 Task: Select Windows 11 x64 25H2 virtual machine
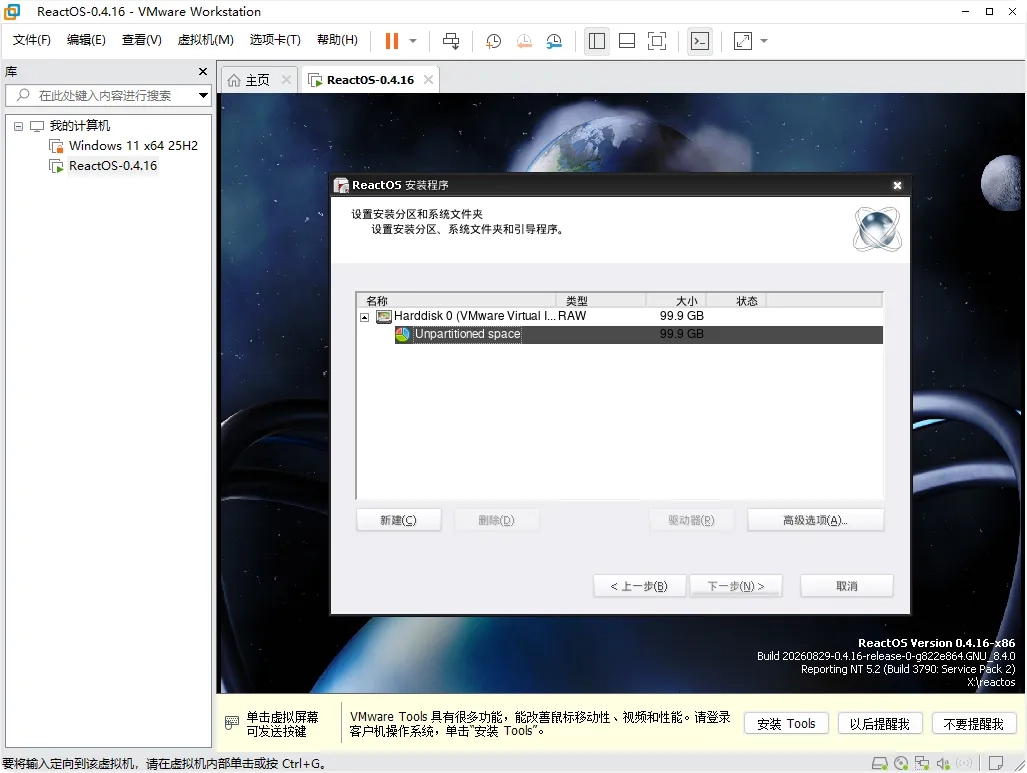(x=133, y=145)
